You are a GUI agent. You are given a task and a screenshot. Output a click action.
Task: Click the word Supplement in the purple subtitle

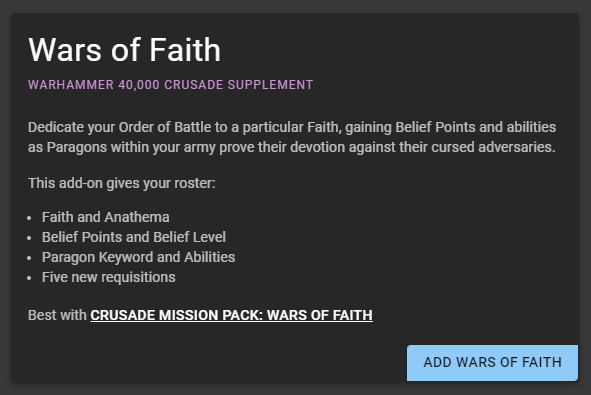(270, 85)
